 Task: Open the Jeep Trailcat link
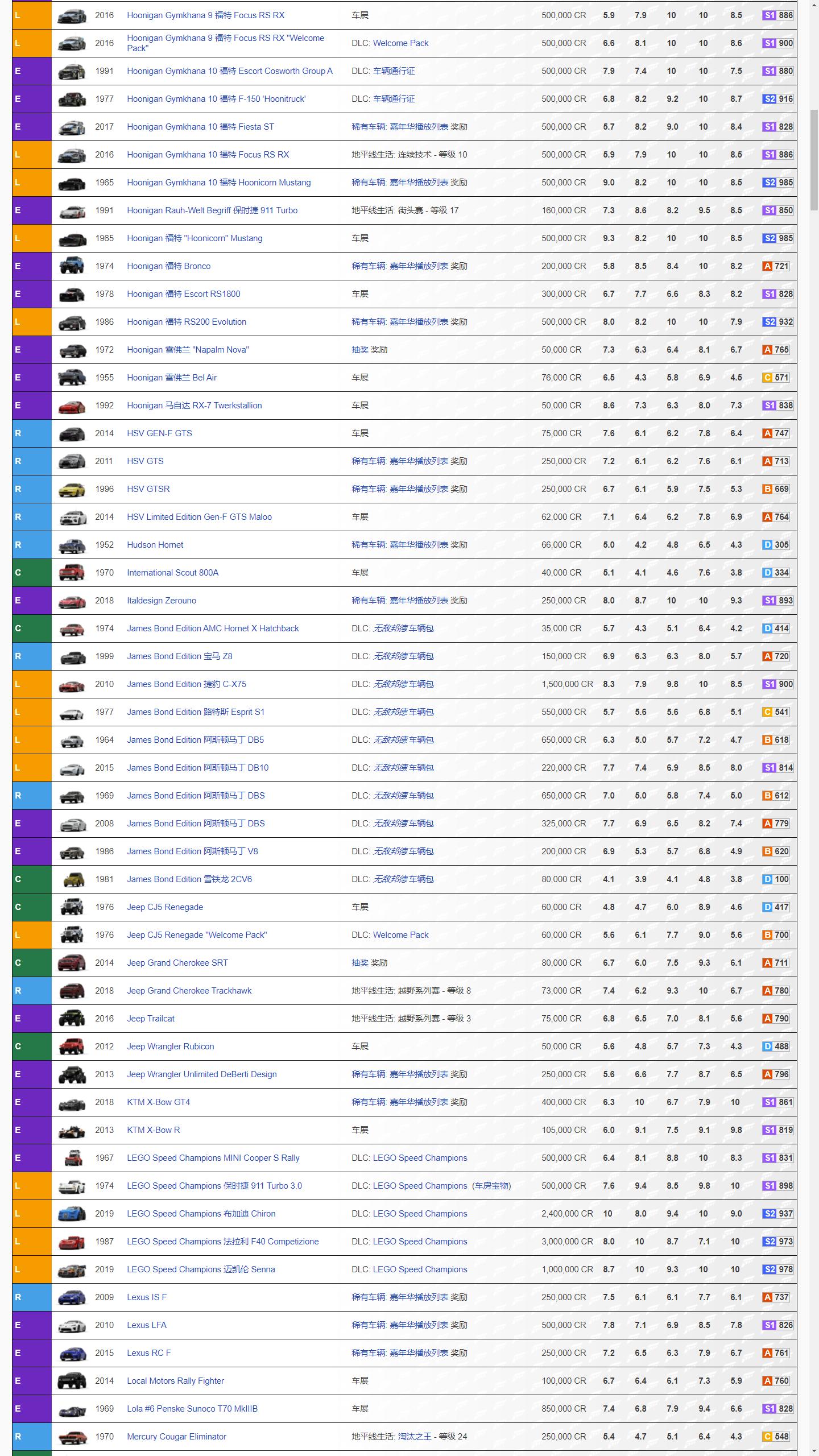(151, 1019)
